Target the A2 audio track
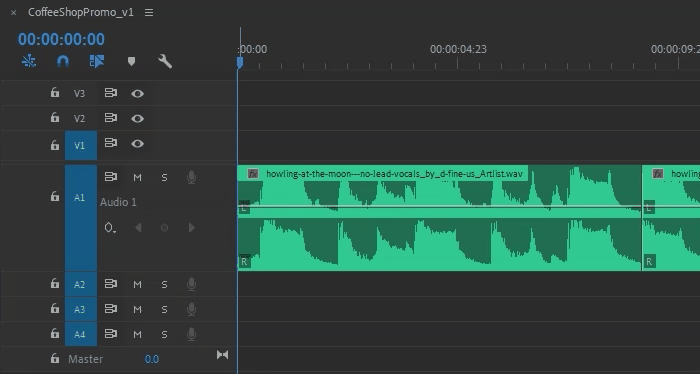This screenshot has width=700, height=374. point(79,284)
